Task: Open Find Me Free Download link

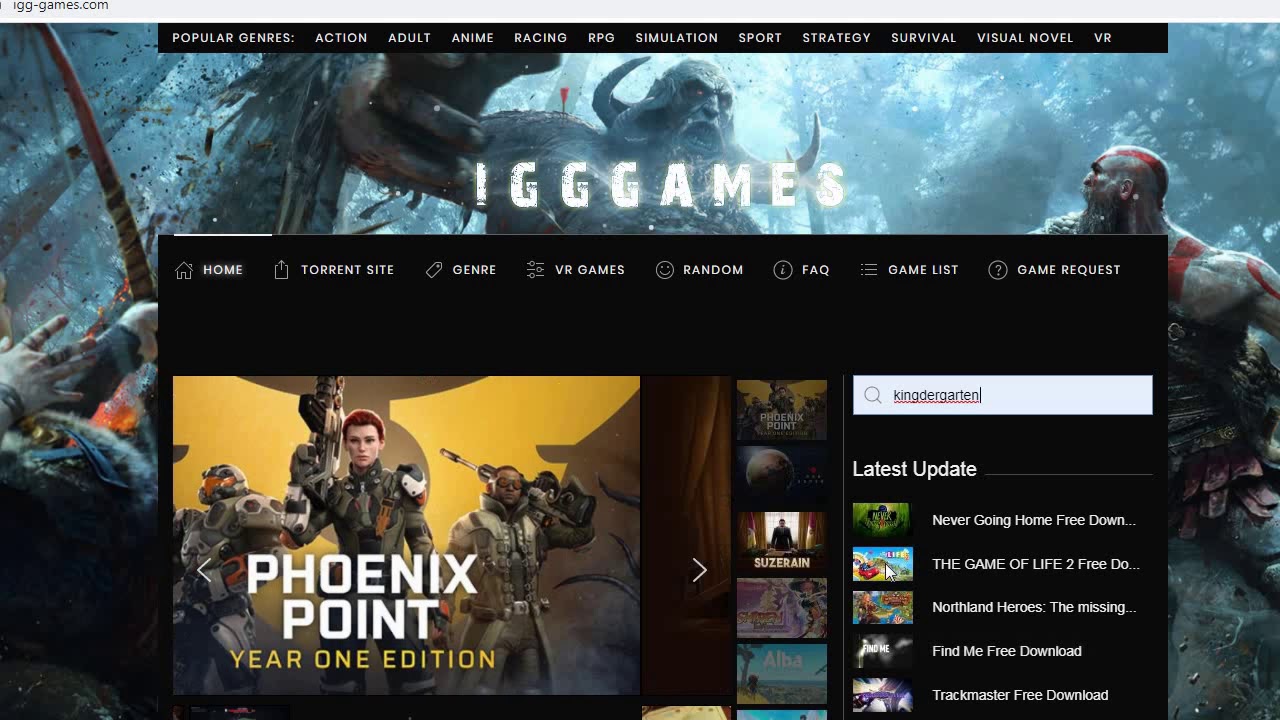Action: click(x=1007, y=651)
